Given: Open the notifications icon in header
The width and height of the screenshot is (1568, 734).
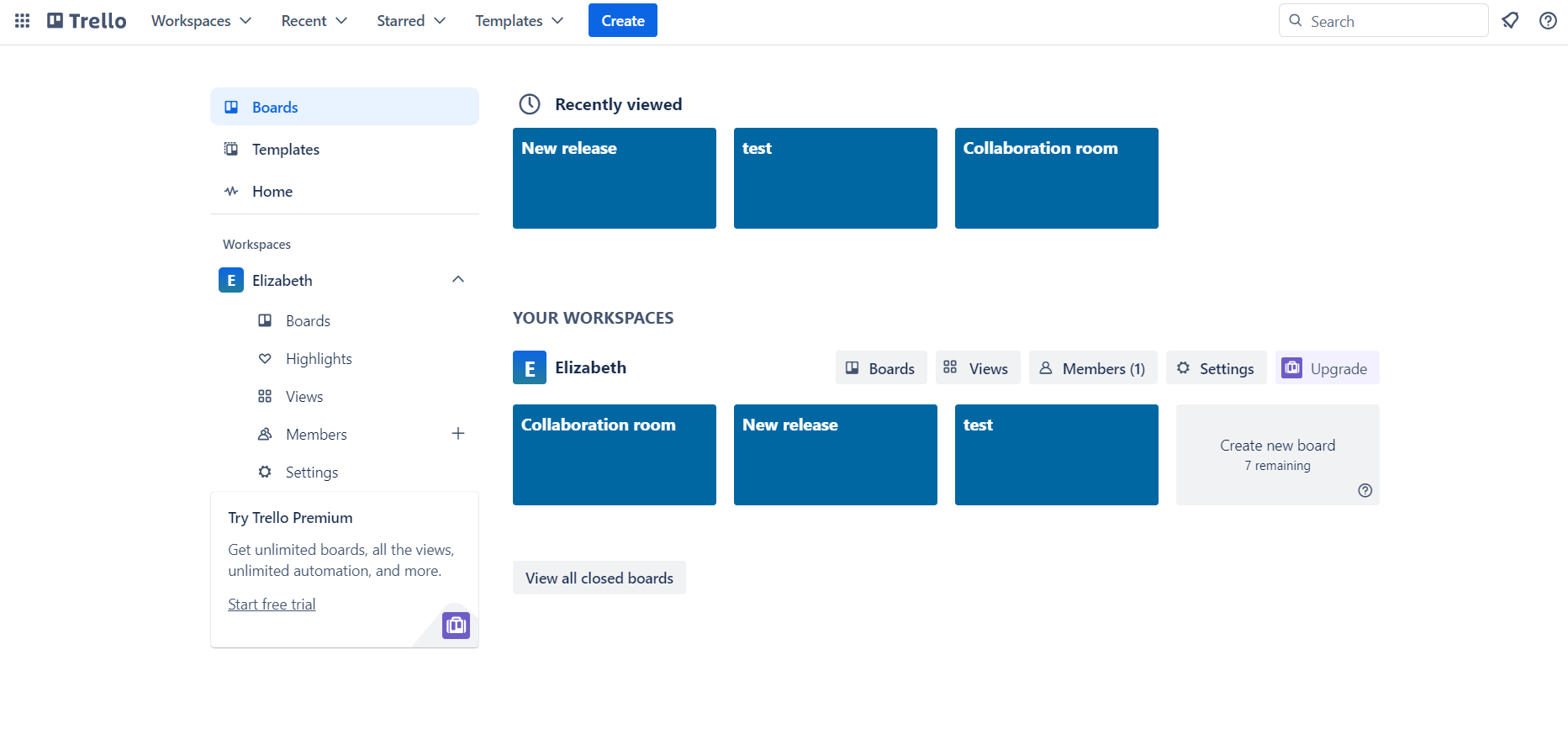Looking at the screenshot, I should point(1510,21).
